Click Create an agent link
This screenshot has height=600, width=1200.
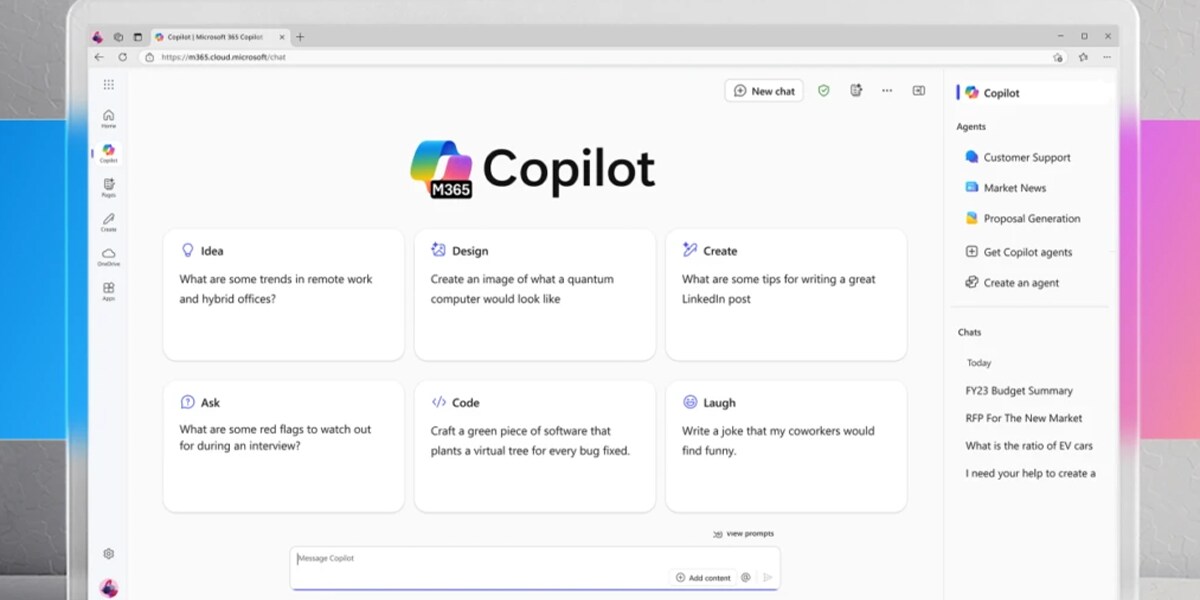coord(1020,283)
